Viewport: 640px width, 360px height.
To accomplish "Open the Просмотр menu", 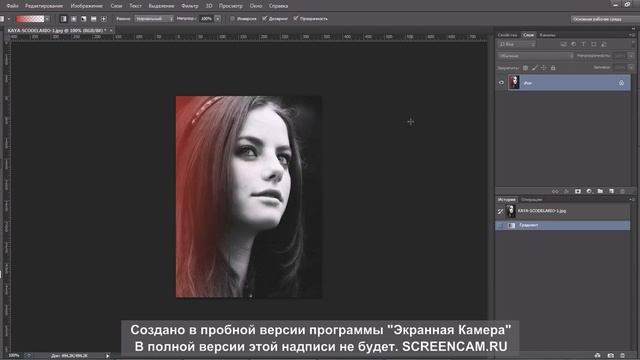I will pyautogui.click(x=231, y=6).
